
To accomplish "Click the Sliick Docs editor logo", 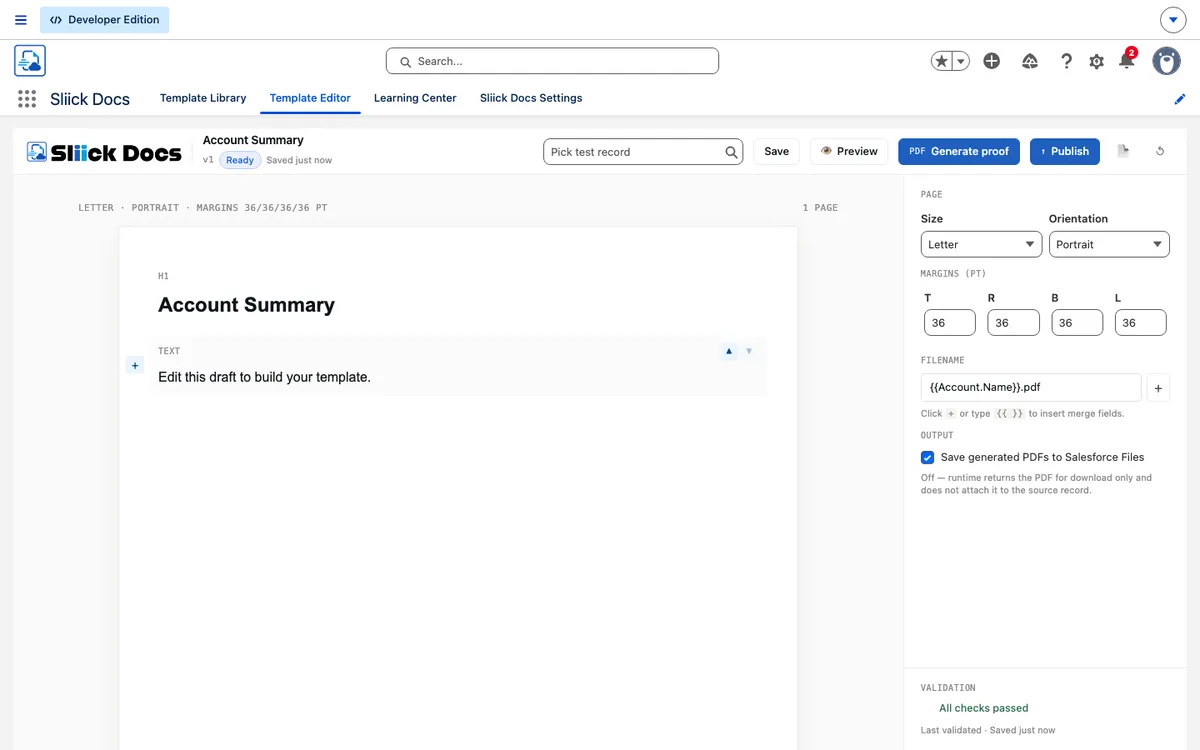I will pos(104,152).
